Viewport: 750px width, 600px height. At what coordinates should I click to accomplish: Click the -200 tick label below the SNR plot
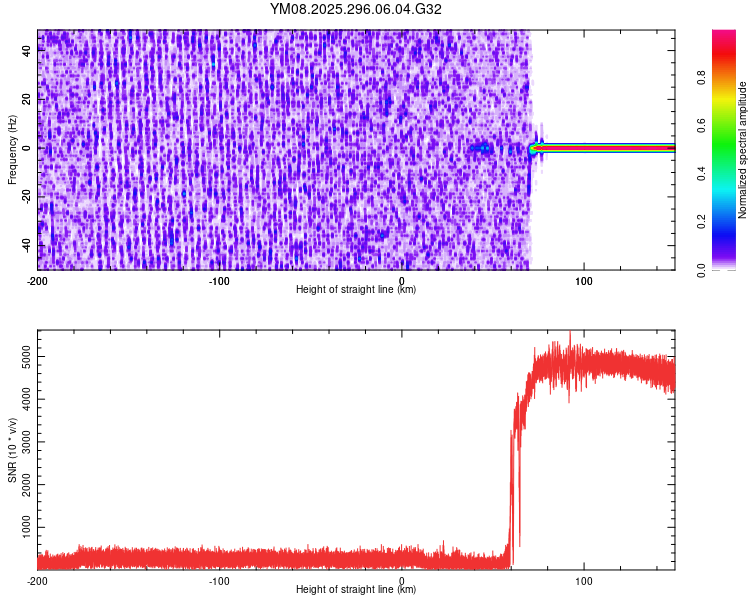point(37,581)
